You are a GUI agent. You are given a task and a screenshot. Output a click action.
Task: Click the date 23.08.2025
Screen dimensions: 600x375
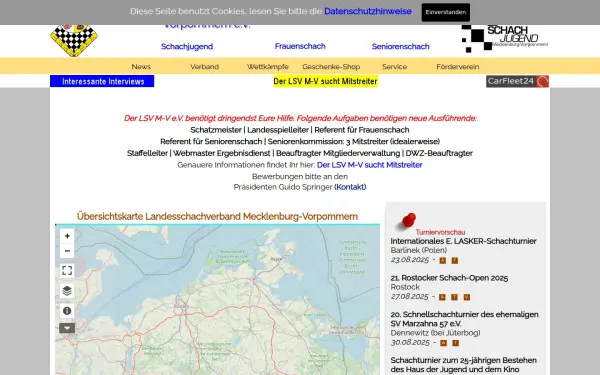[410, 260]
